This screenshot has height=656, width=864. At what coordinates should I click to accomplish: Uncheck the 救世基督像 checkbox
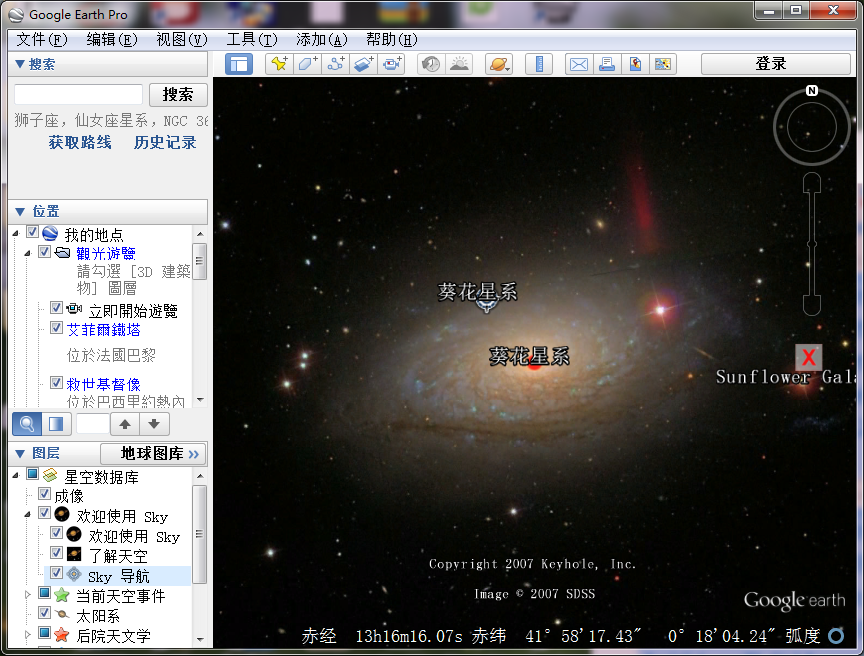56,382
